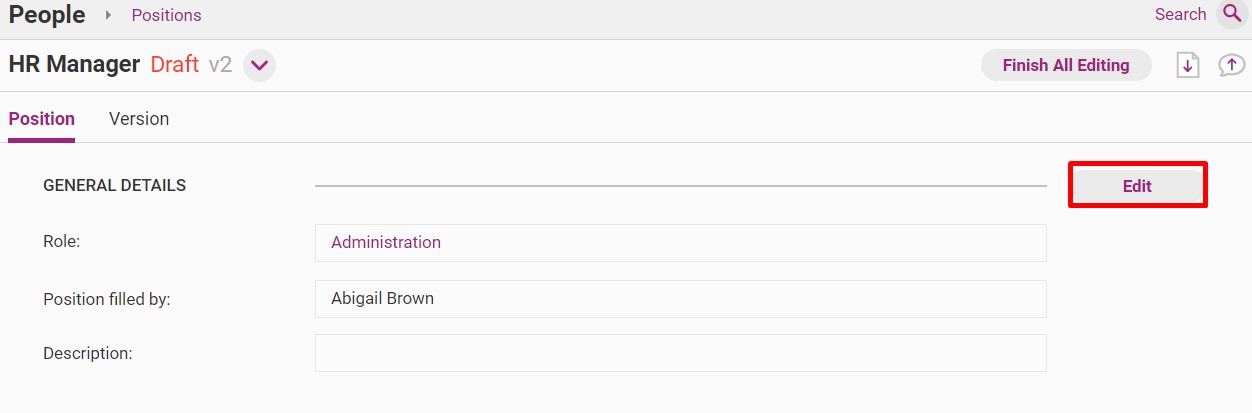1252x413 pixels.
Task: Click the Finish All Editing button
Action: tap(1066, 65)
